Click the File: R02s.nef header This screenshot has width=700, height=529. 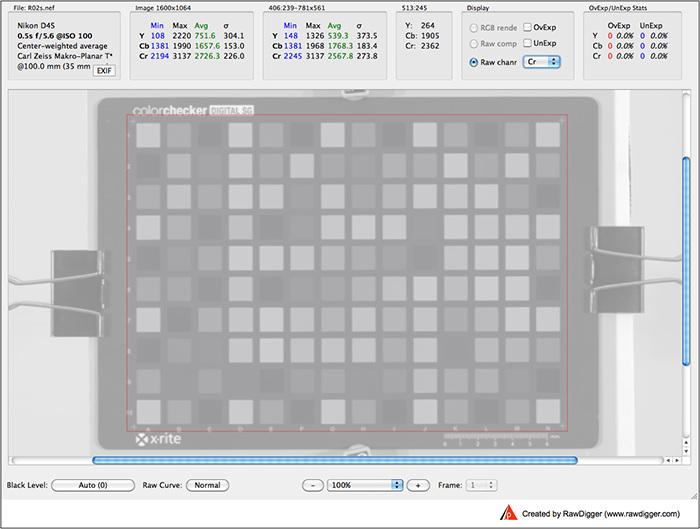pos(34,8)
